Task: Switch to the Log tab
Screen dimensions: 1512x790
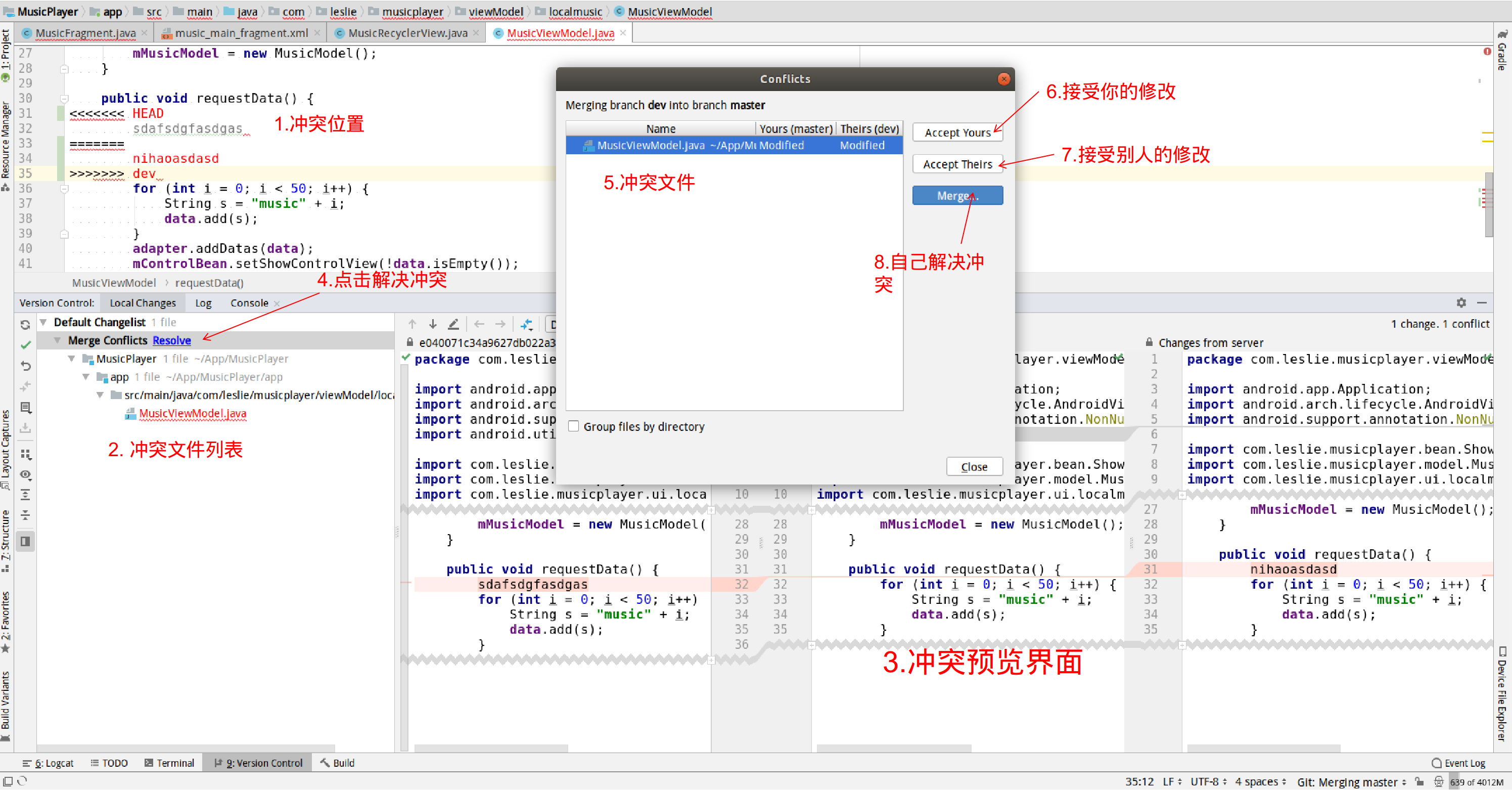Action: point(203,303)
